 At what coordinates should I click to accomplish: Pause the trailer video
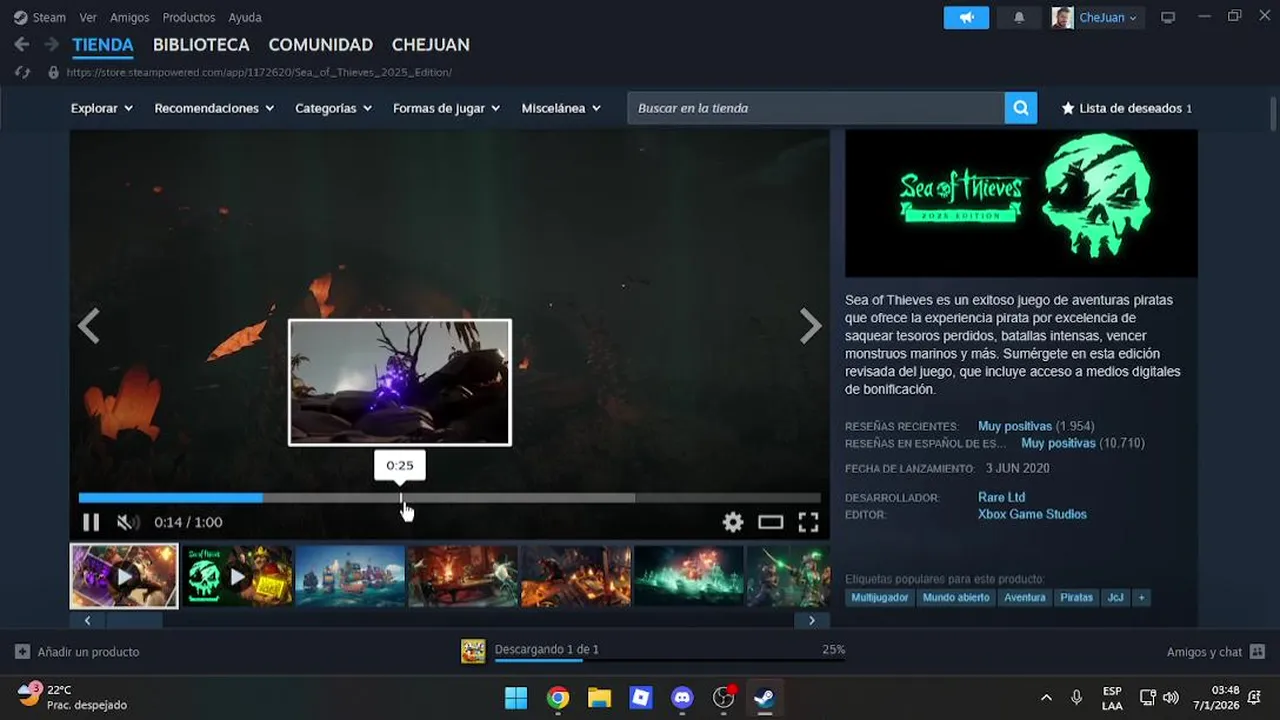pos(91,522)
